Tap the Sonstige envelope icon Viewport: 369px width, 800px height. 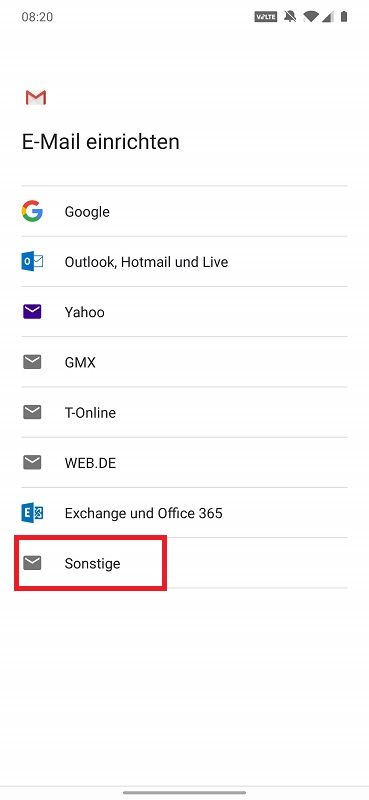32,563
